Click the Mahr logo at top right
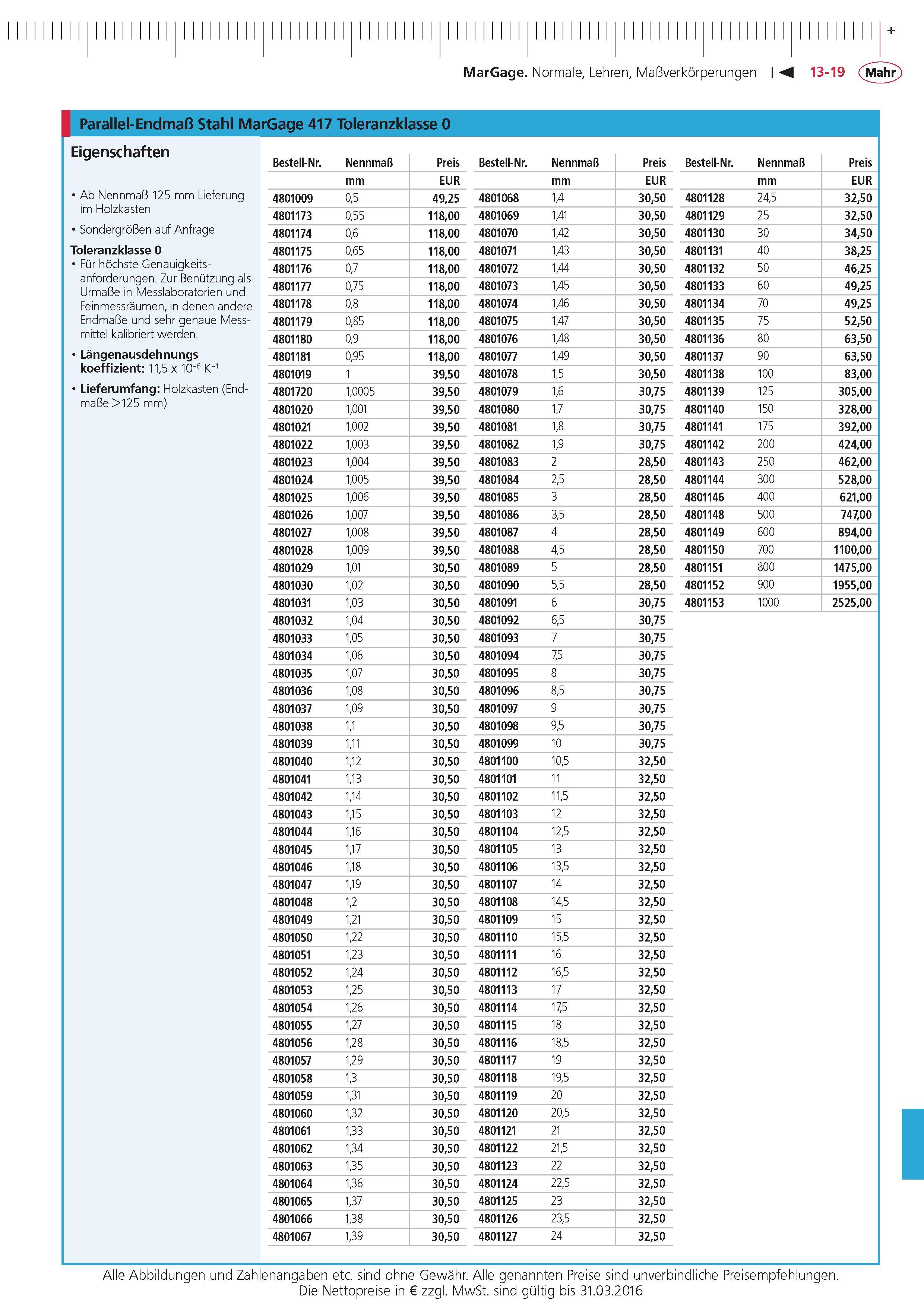 880,72
